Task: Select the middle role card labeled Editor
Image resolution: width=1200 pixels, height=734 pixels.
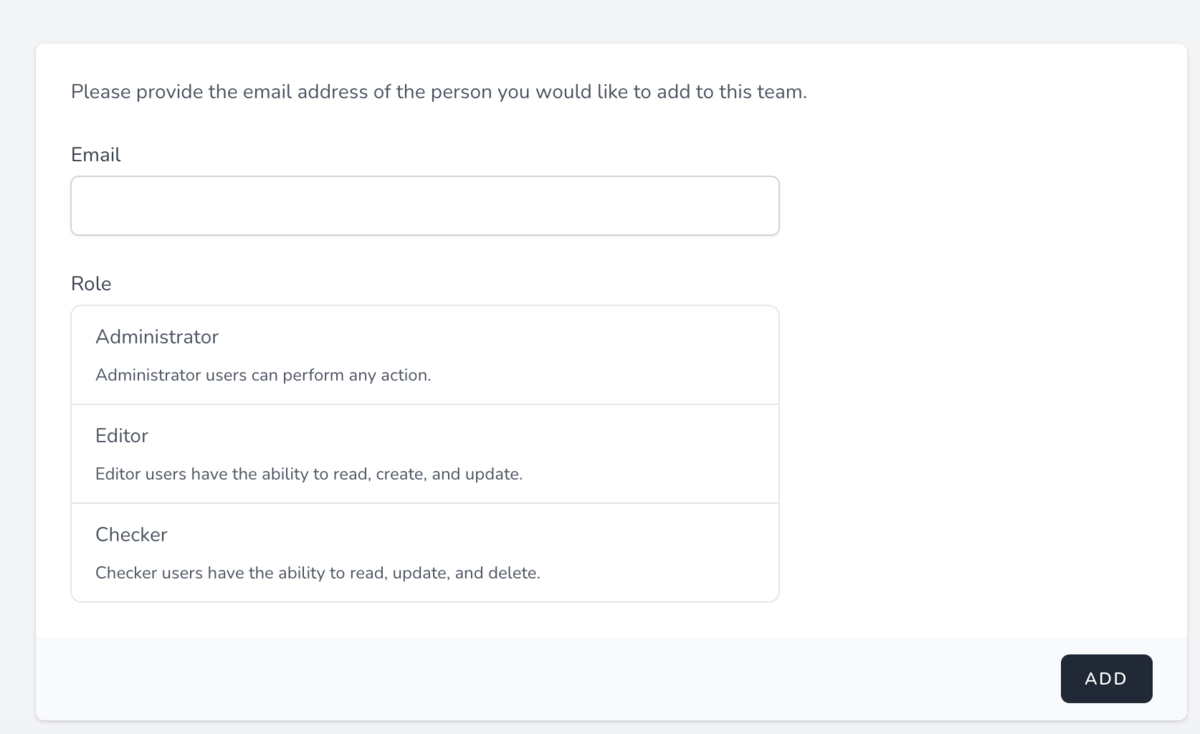Action: 425,454
